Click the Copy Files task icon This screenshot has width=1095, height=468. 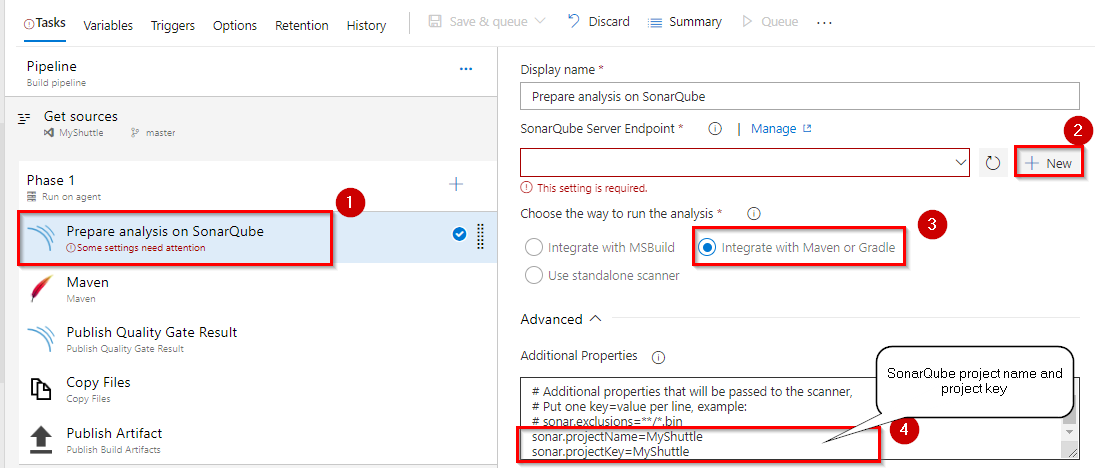coord(42,389)
